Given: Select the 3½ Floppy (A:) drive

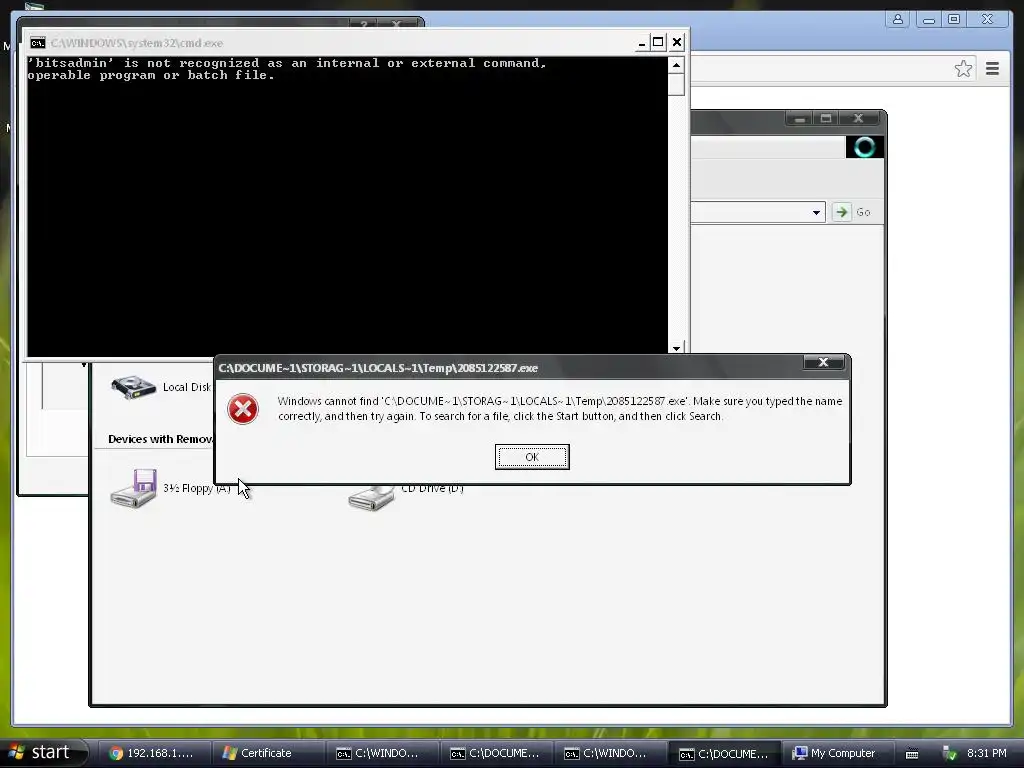Looking at the screenshot, I should click(170, 488).
